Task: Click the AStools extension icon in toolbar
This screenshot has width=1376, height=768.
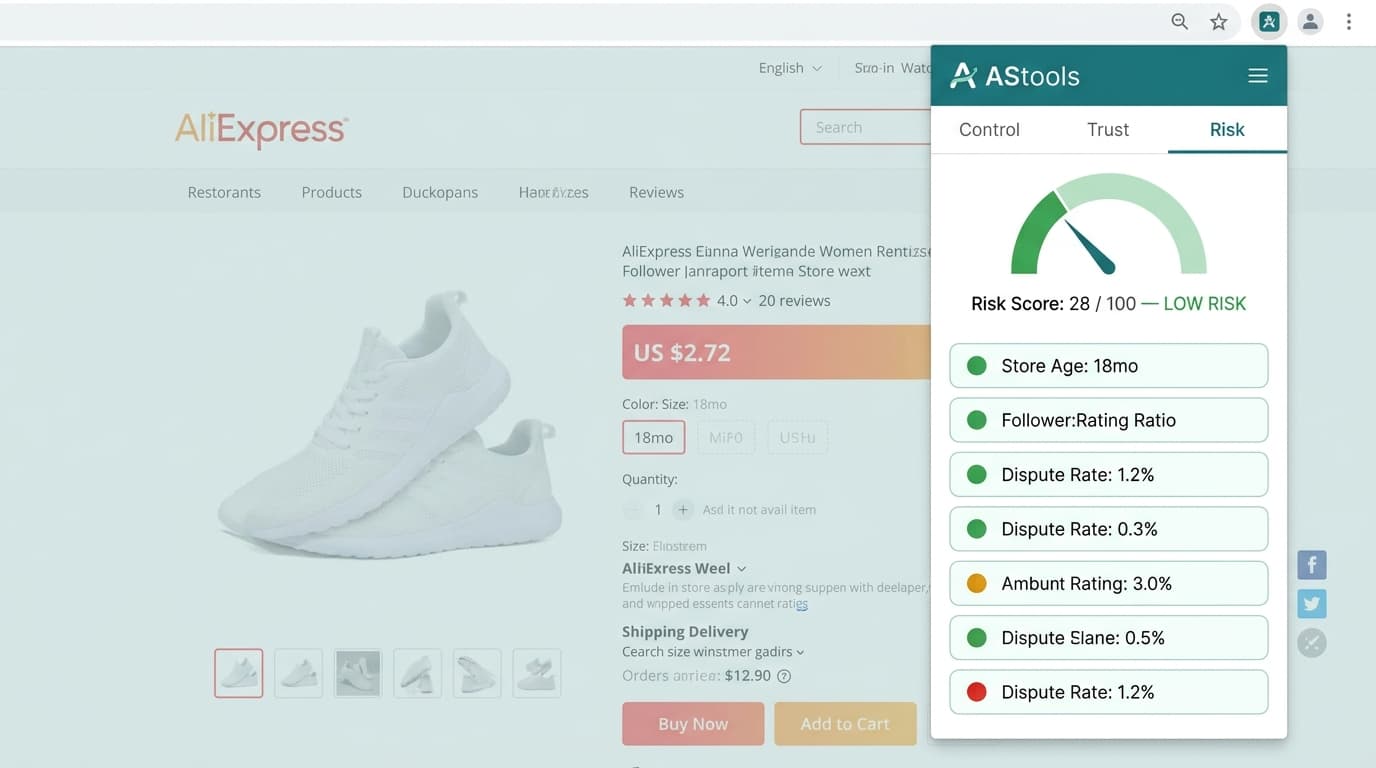Action: coord(1269,22)
